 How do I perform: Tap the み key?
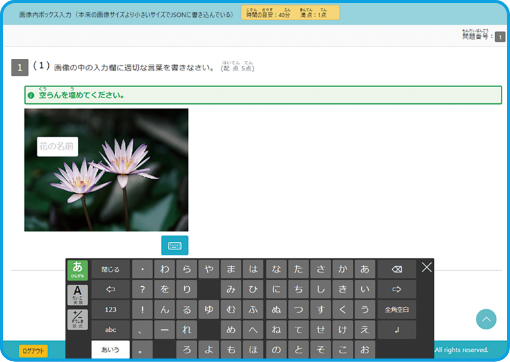(x=231, y=289)
